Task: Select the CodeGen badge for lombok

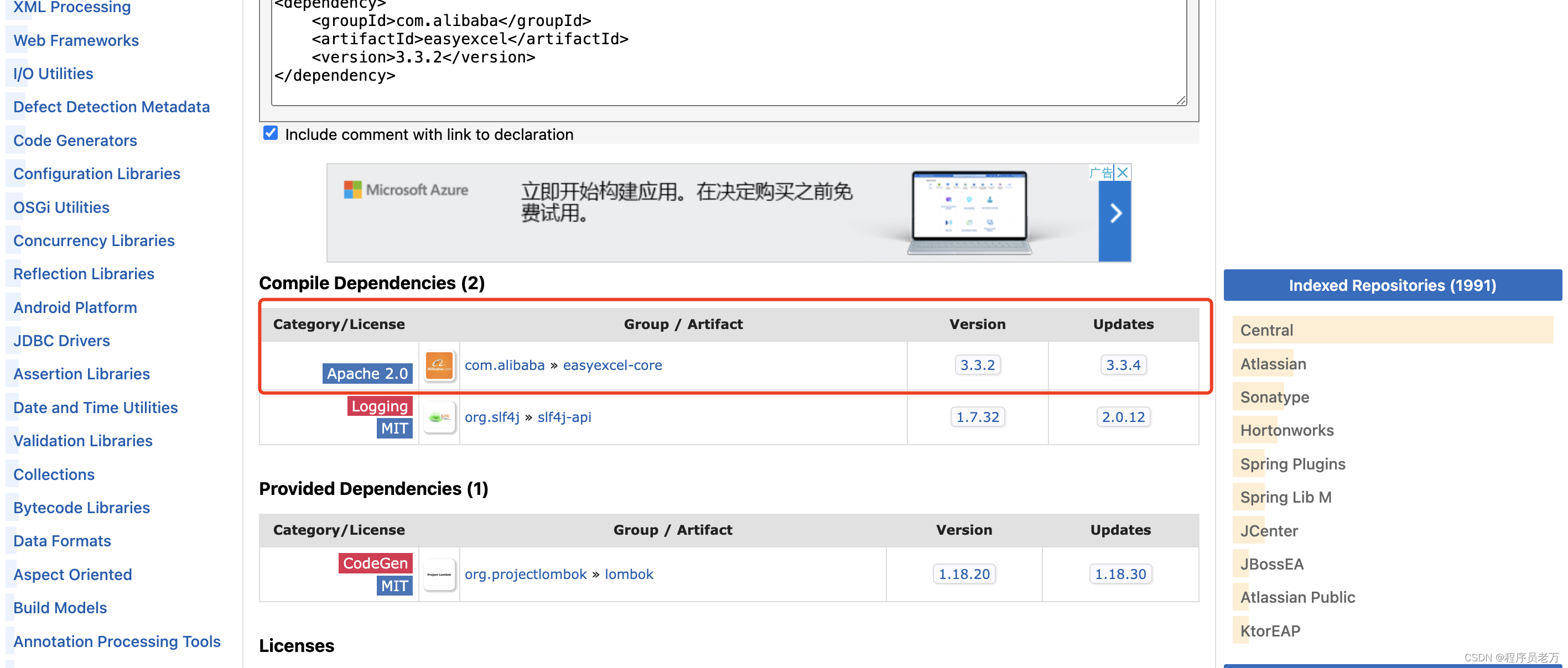Action: point(375,563)
